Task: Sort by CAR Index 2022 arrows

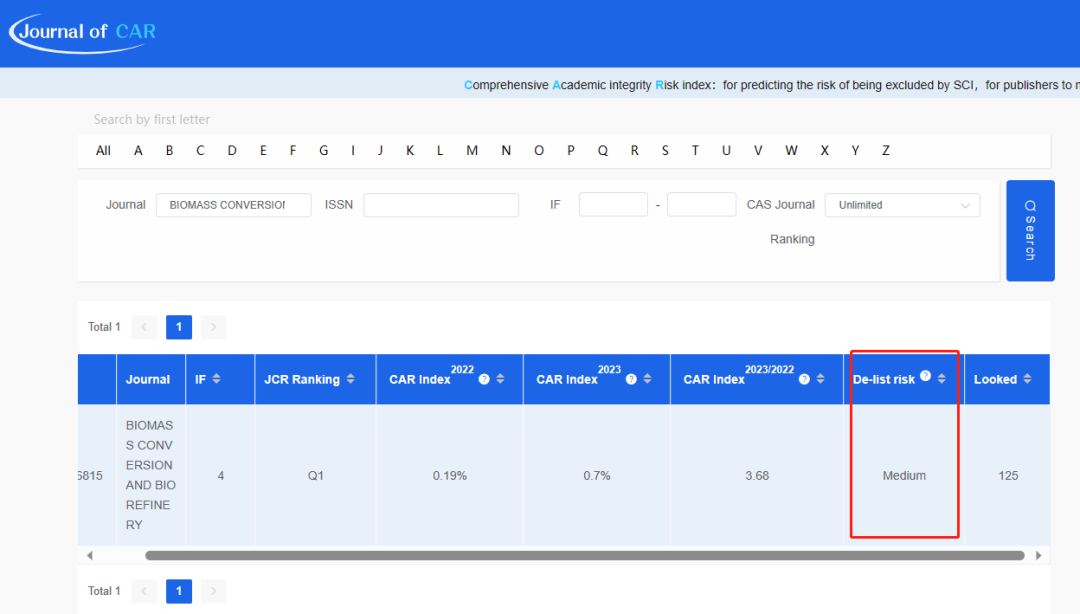Action: coord(500,378)
